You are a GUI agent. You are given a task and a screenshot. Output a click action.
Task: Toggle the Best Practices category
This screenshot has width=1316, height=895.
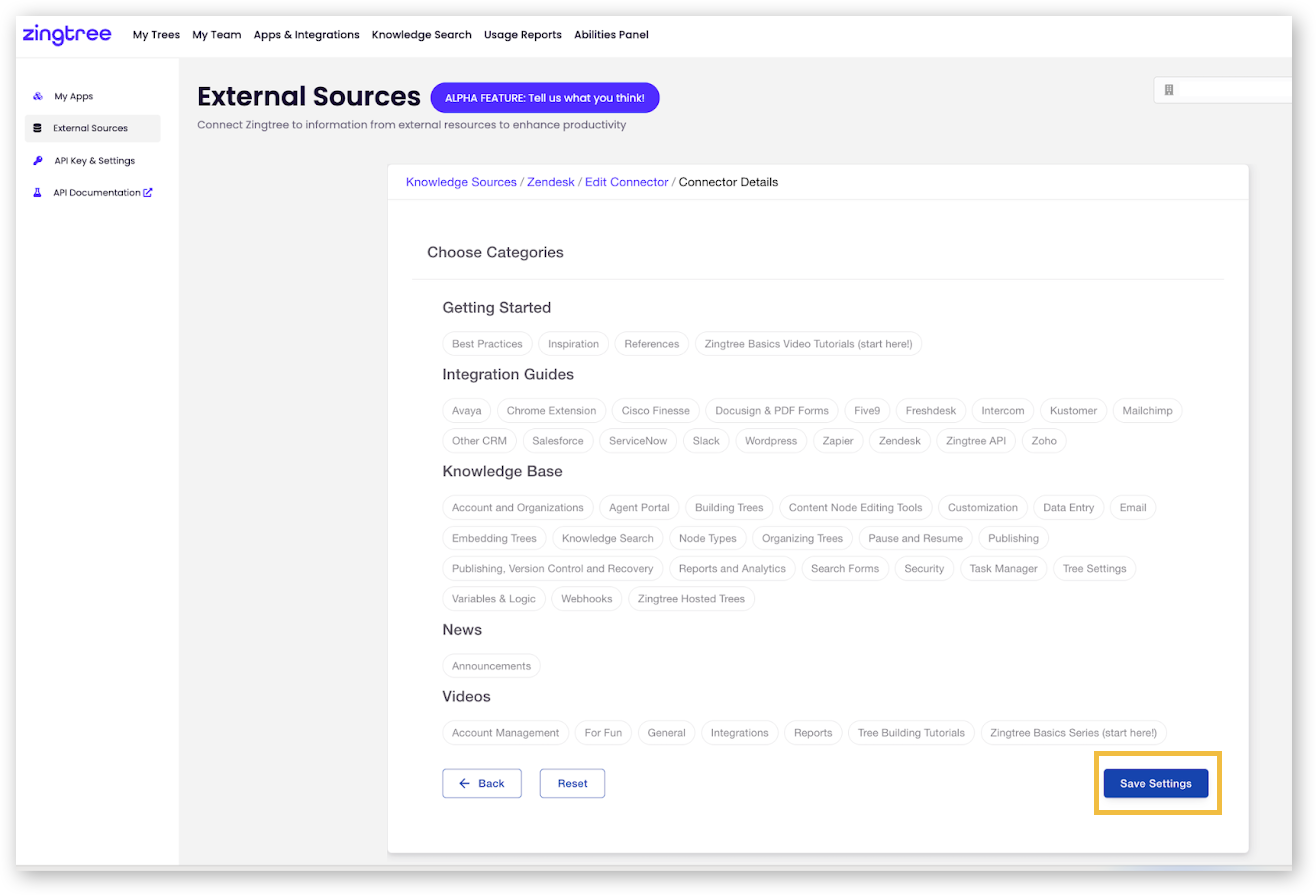[x=487, y=344]
